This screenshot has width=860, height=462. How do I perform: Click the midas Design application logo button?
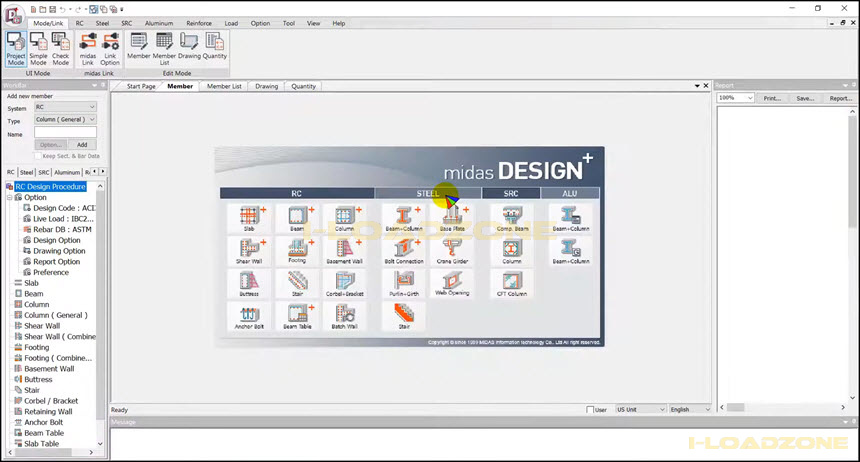click(x=13, y=14)
